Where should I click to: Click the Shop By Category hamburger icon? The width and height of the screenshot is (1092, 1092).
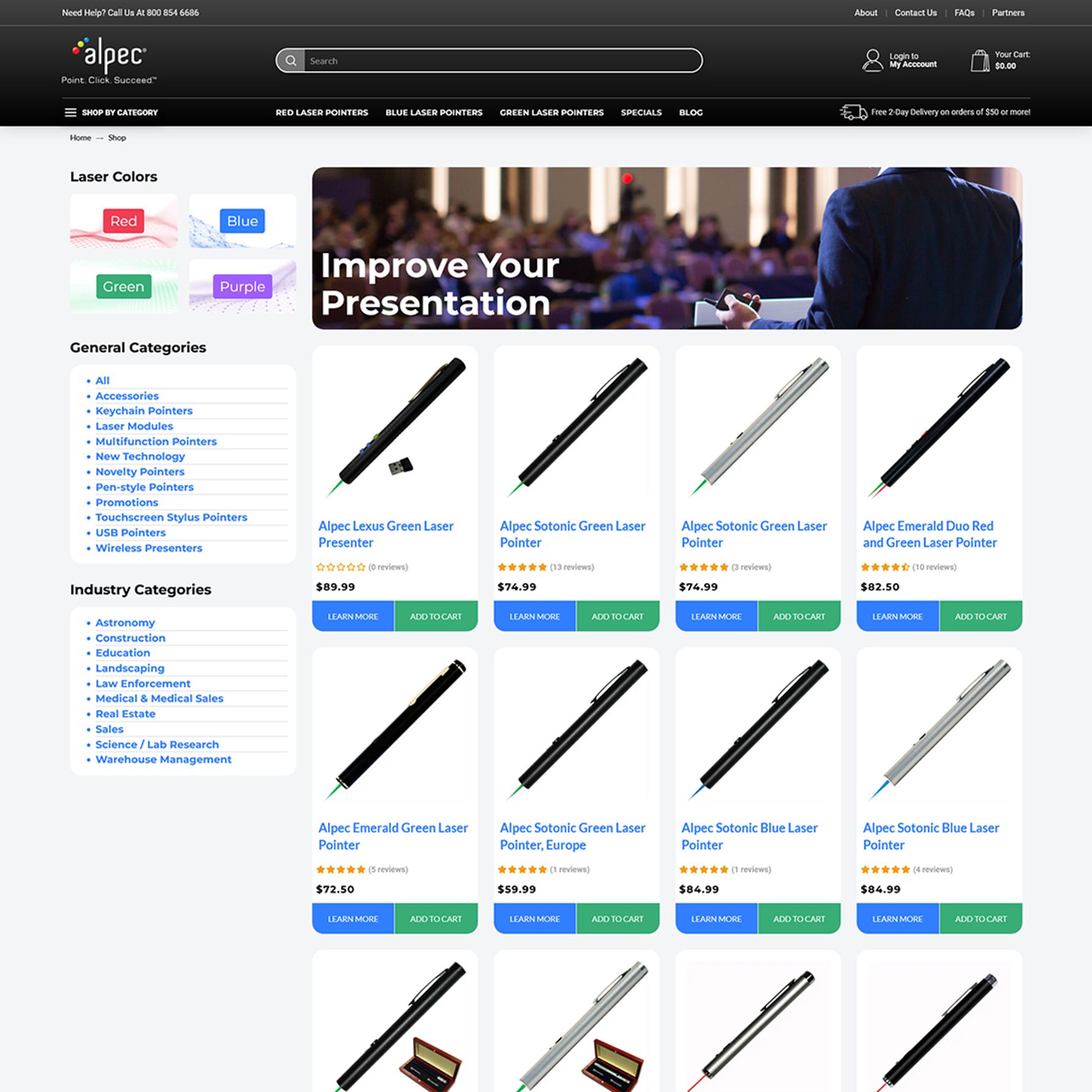[70, 113]
